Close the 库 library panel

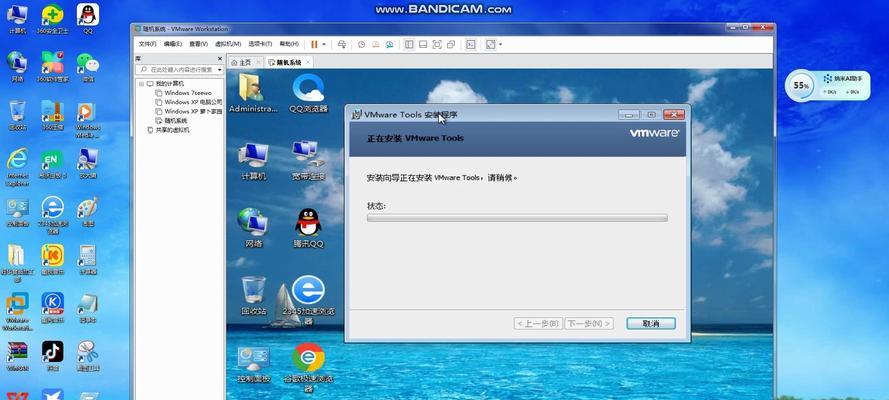pos(220,58)
